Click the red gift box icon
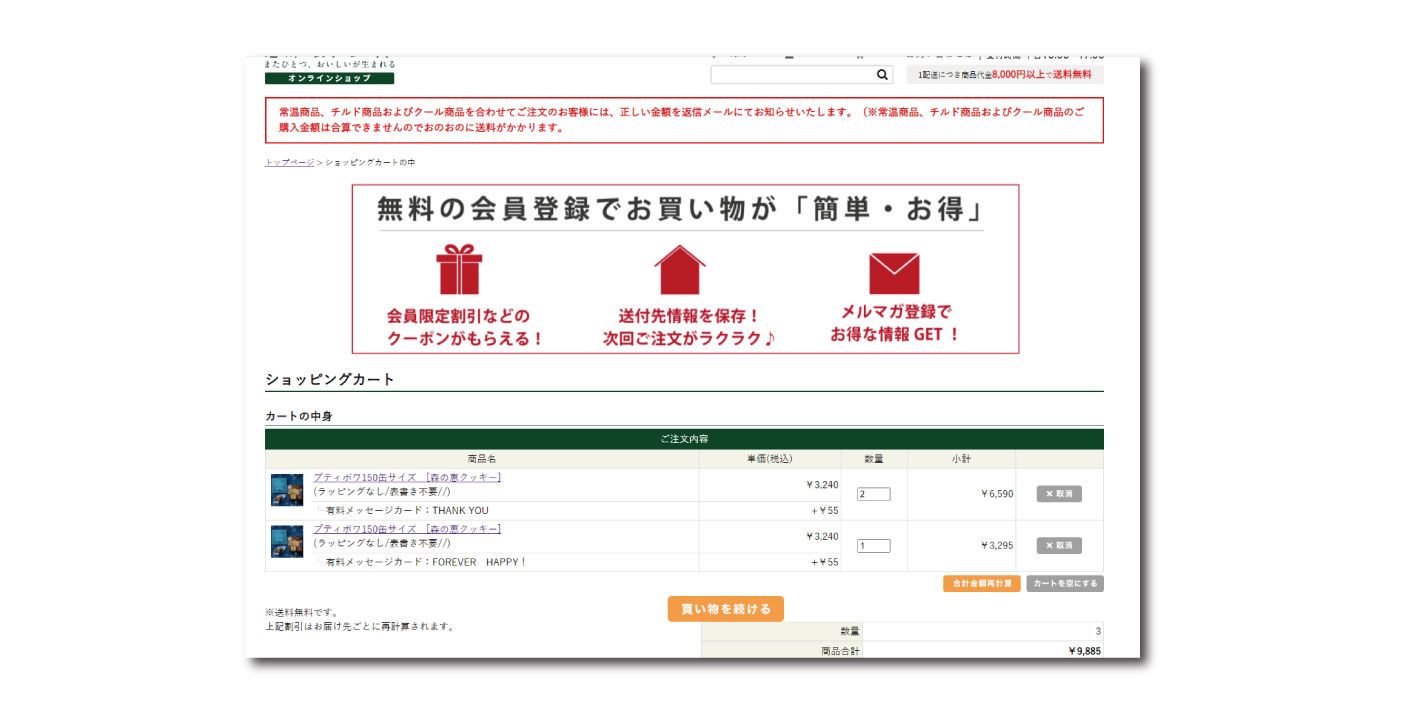 click(x=459, y=270)
